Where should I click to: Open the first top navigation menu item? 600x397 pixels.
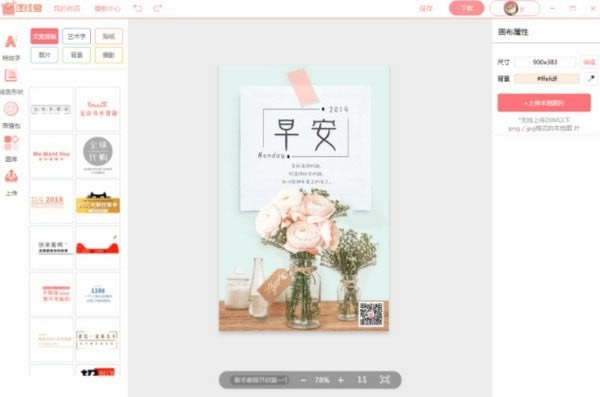[67, 8]
